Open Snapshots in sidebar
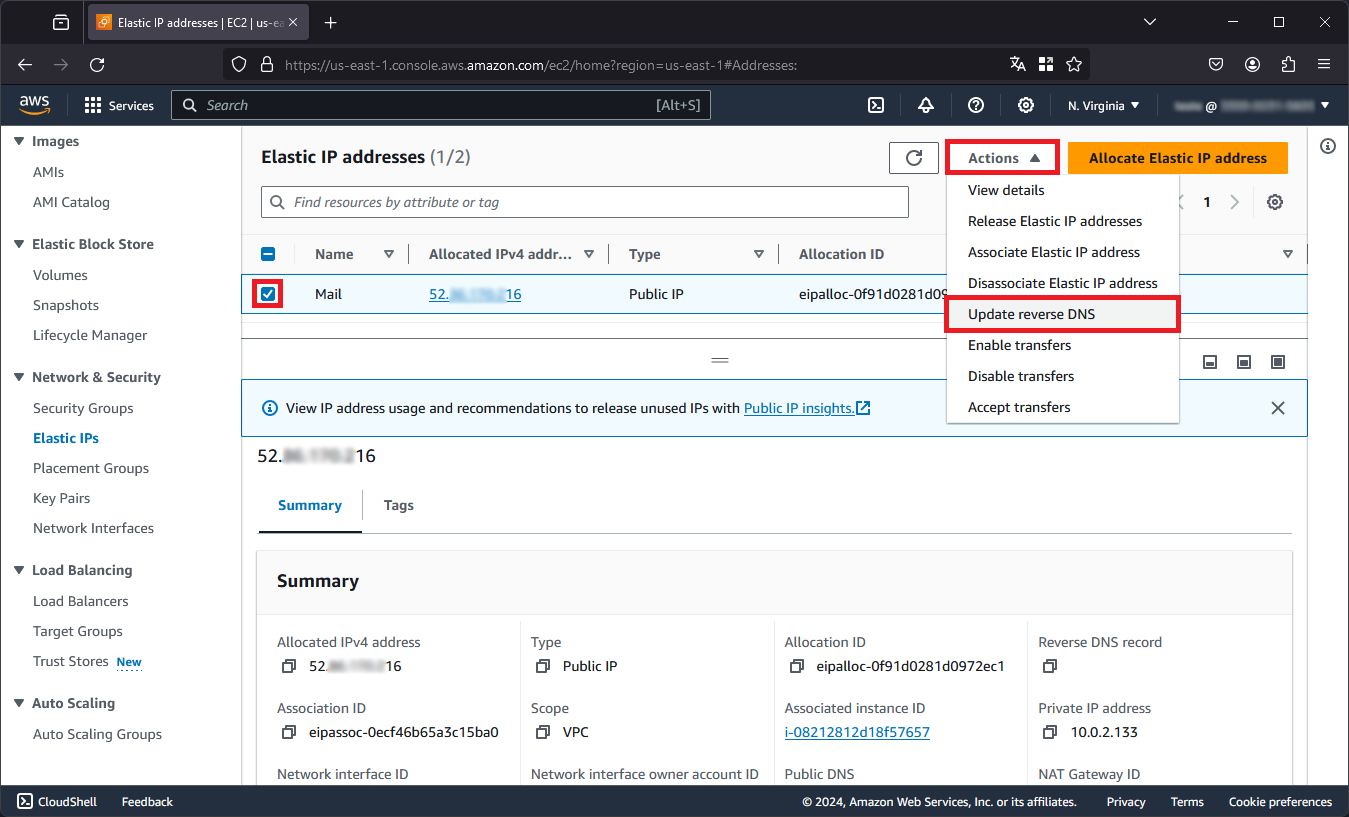Image resolution: width=1349 pixels, height=817 pixels. (66, 305)
